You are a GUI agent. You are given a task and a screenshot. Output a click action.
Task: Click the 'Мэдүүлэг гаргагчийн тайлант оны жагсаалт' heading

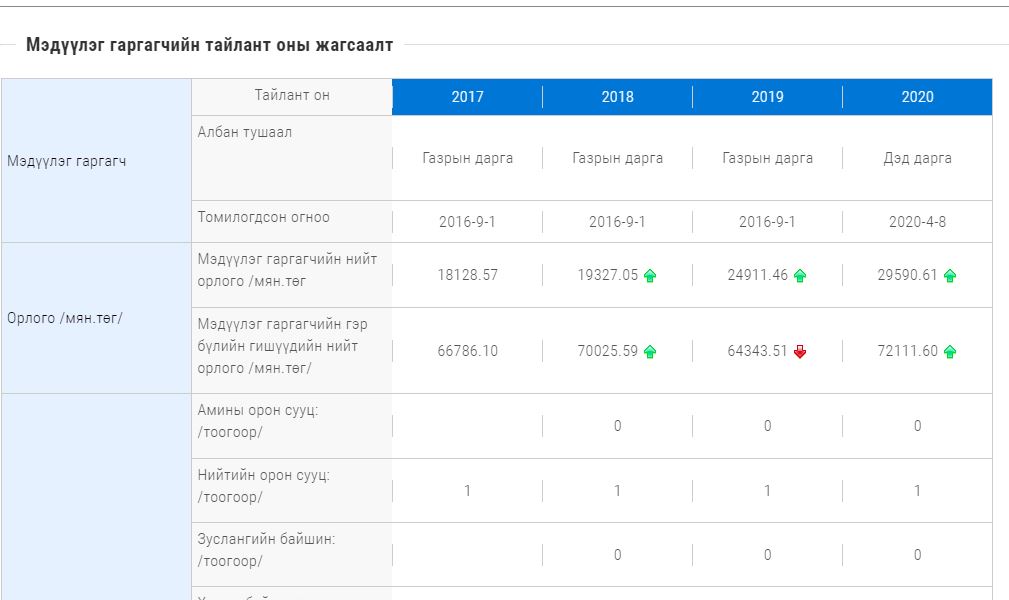[x=209, y=45]
